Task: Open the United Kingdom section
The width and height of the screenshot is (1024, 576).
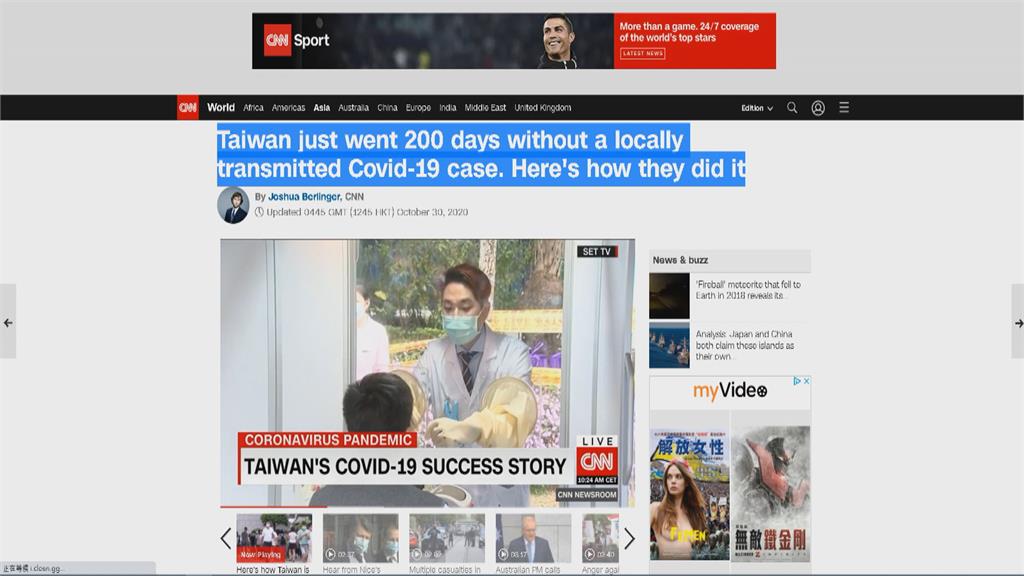Action: point(543,108)
